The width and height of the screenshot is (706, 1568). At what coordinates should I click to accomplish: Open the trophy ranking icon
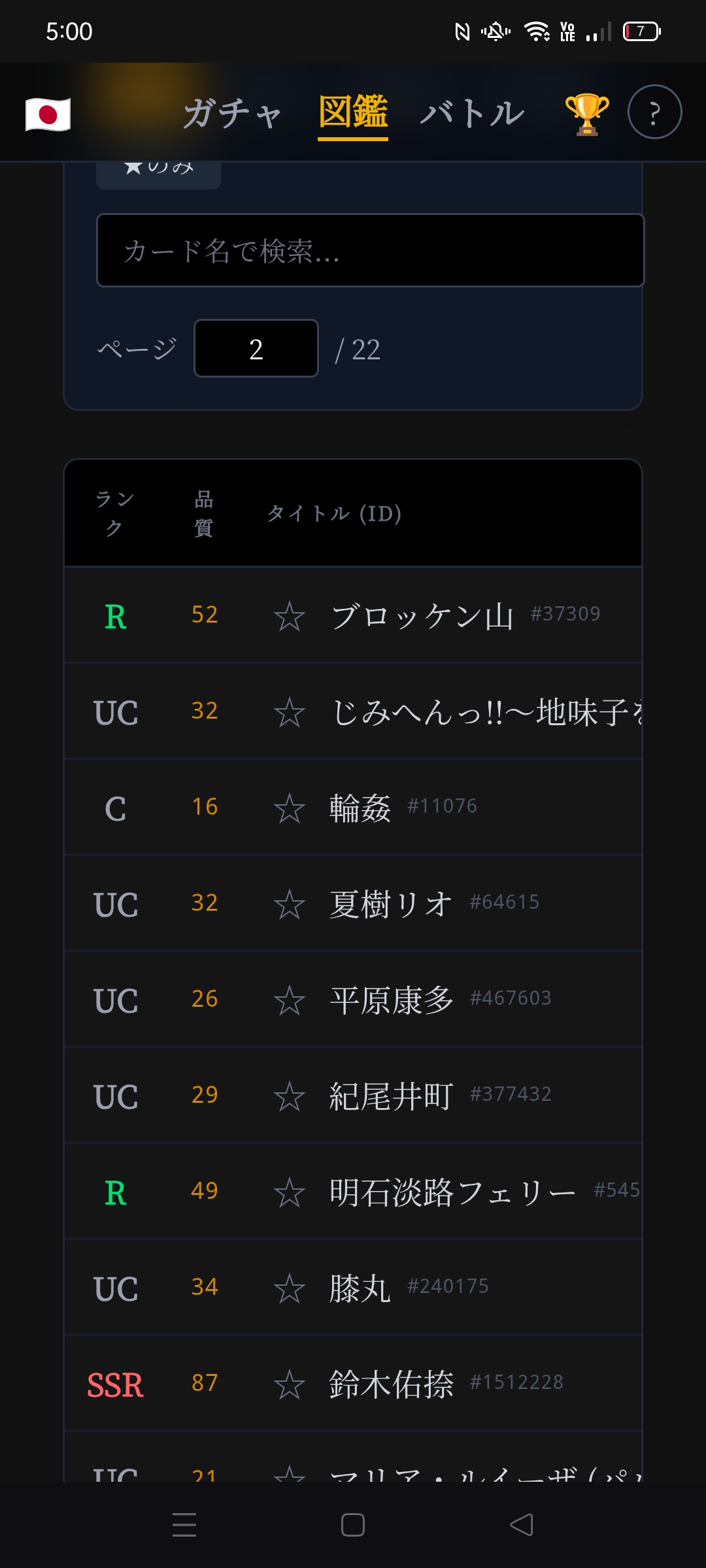[586, 114]
